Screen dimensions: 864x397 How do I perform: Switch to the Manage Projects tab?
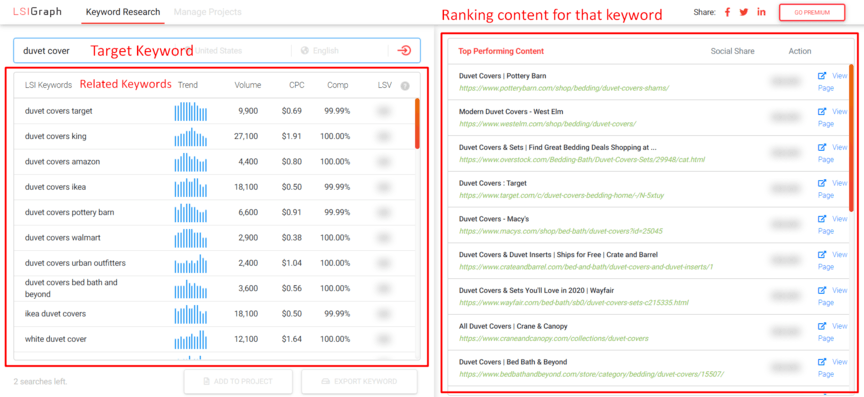(x=207, y=12)
